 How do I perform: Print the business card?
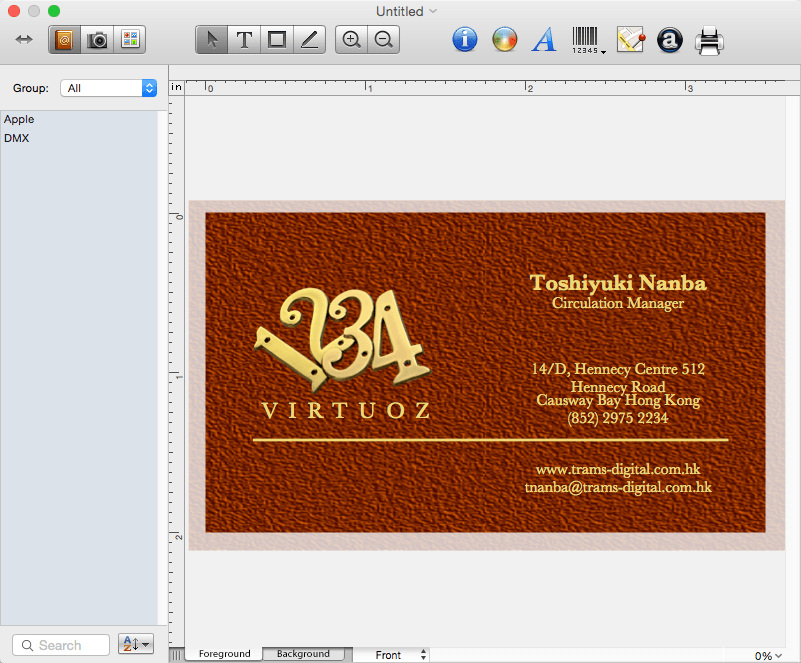pyautogui.click(x=709, y=40)
